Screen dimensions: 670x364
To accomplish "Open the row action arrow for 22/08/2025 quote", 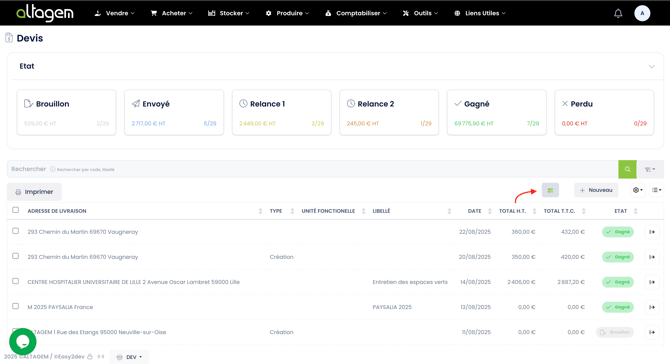I will click(x=652, y=232).
